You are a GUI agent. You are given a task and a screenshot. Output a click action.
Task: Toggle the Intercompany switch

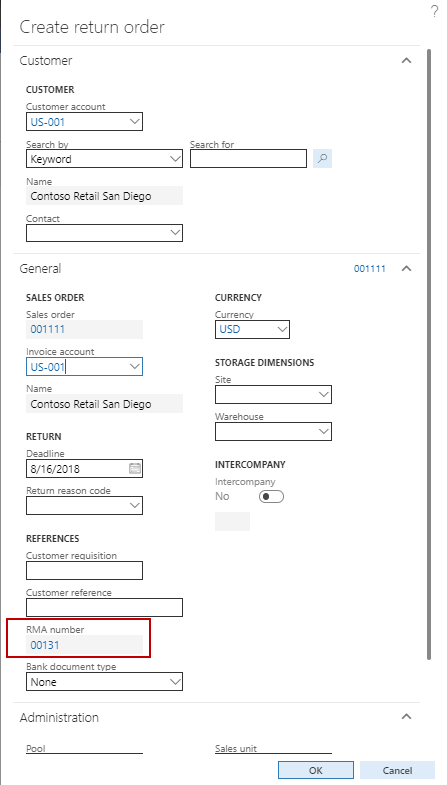(271, 496)
